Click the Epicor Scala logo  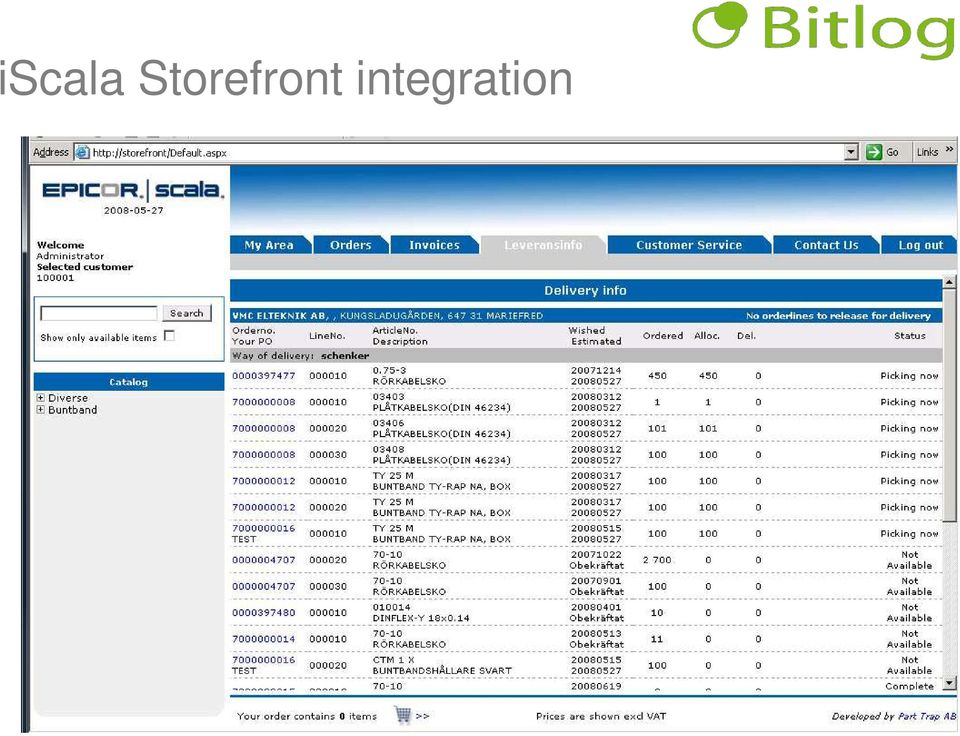(133, 190)
